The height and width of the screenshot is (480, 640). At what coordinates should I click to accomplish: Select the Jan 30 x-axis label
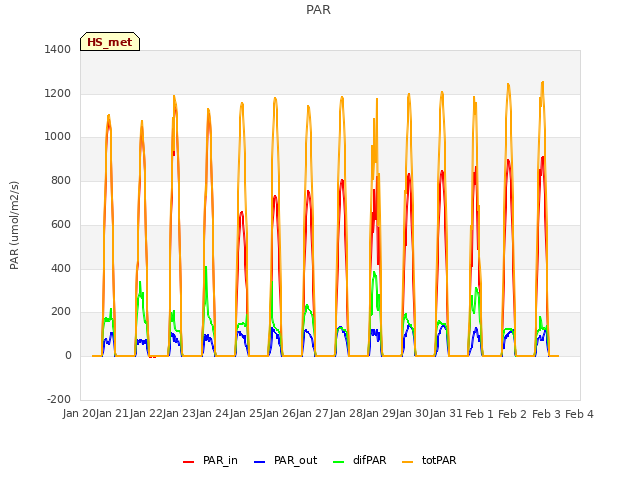tap(412, 414)
